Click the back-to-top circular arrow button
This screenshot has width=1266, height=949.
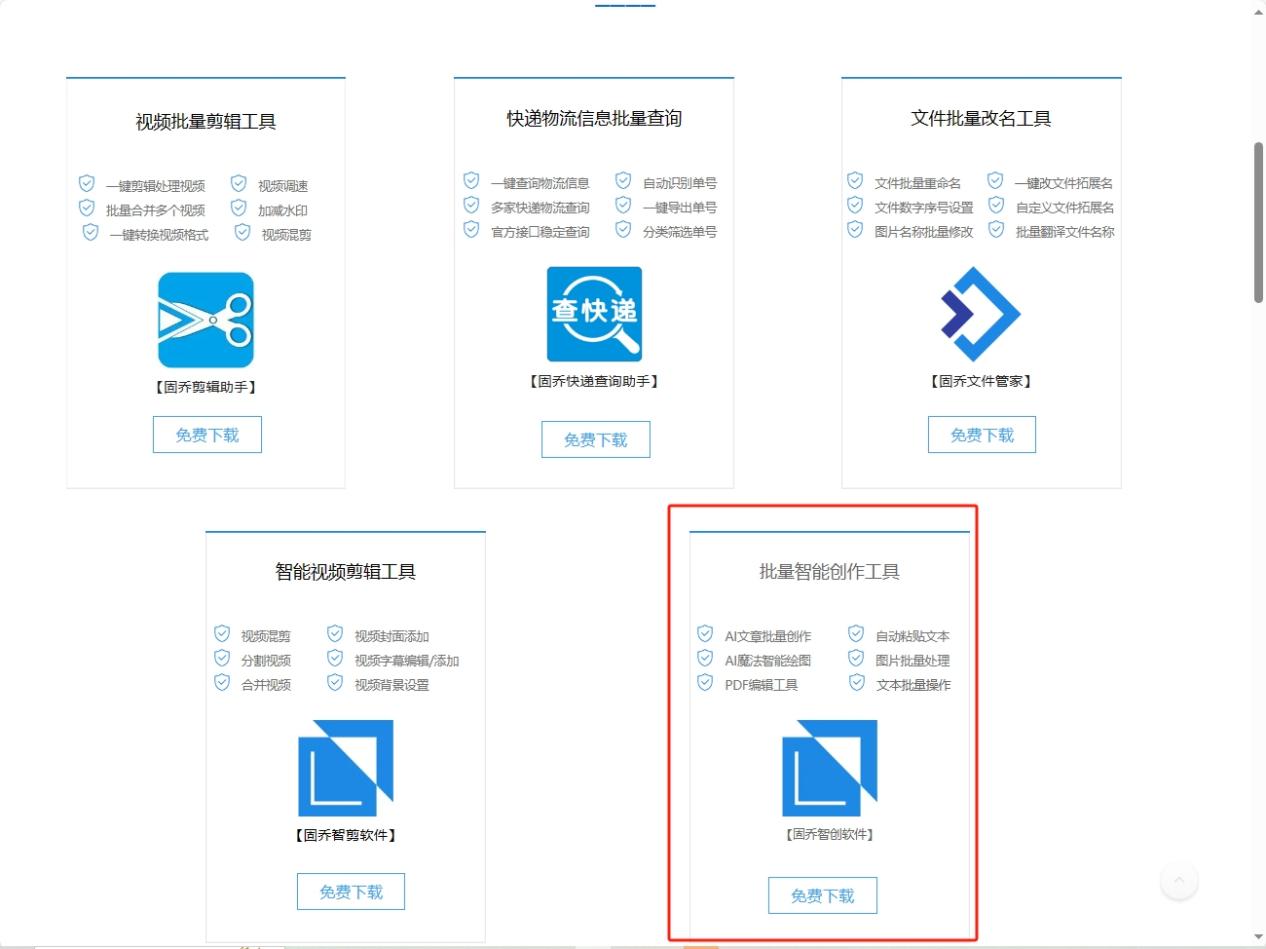coord(1179,881)
